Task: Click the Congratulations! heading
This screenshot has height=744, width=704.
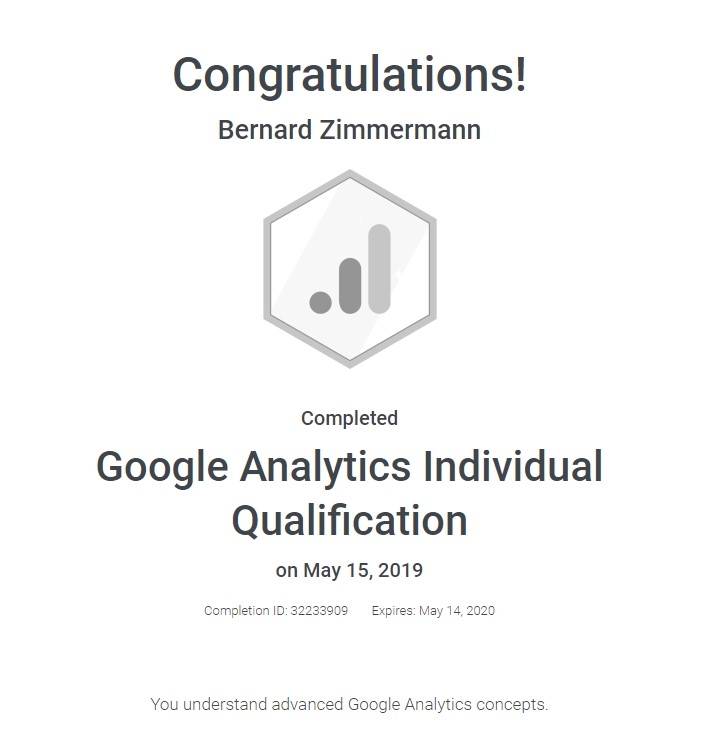Action: tap(350, 75)
